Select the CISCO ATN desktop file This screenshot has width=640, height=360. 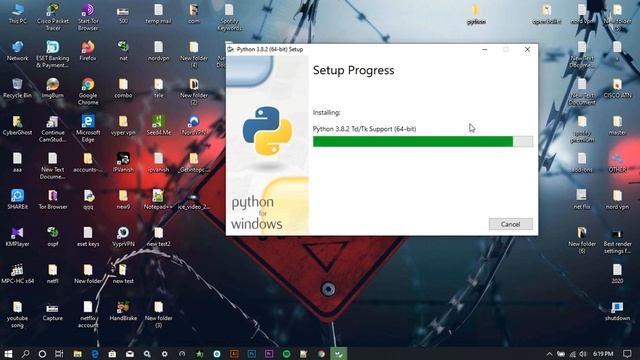tap(617, 88)
